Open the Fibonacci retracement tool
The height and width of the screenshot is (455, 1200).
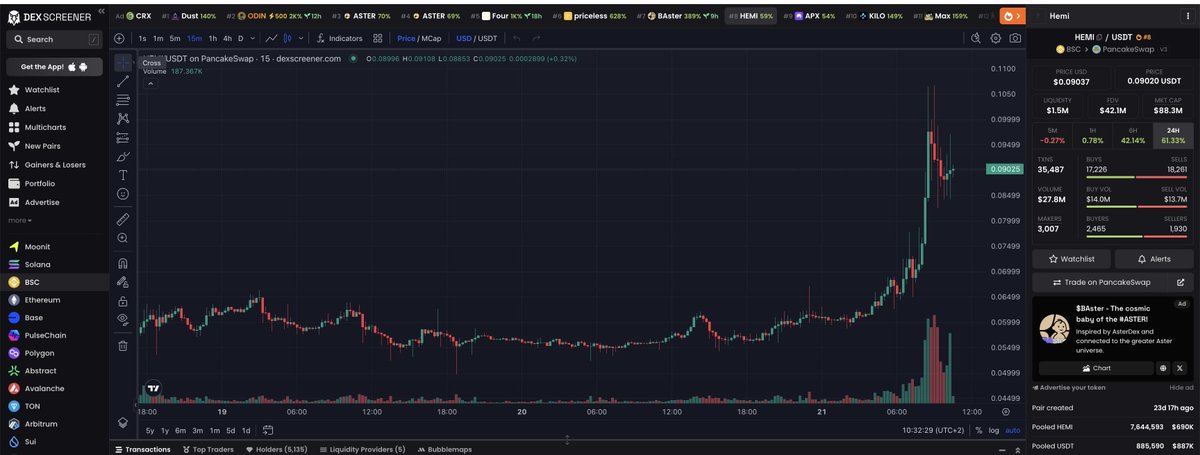coord(123,100)
